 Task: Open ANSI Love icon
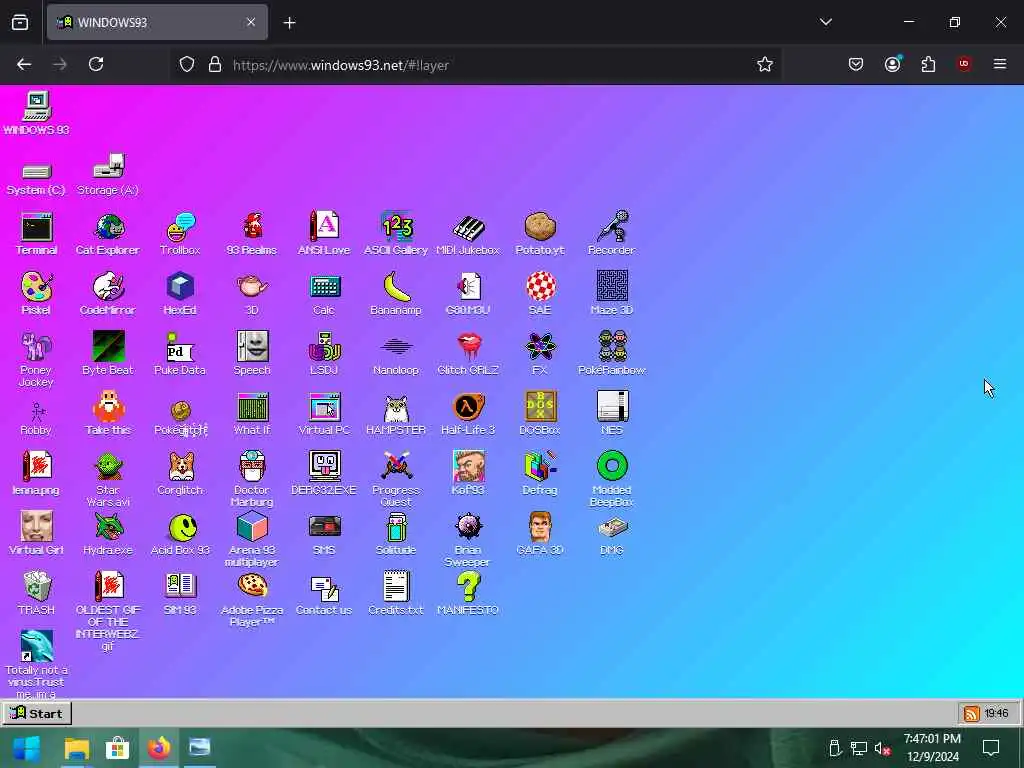324,227
